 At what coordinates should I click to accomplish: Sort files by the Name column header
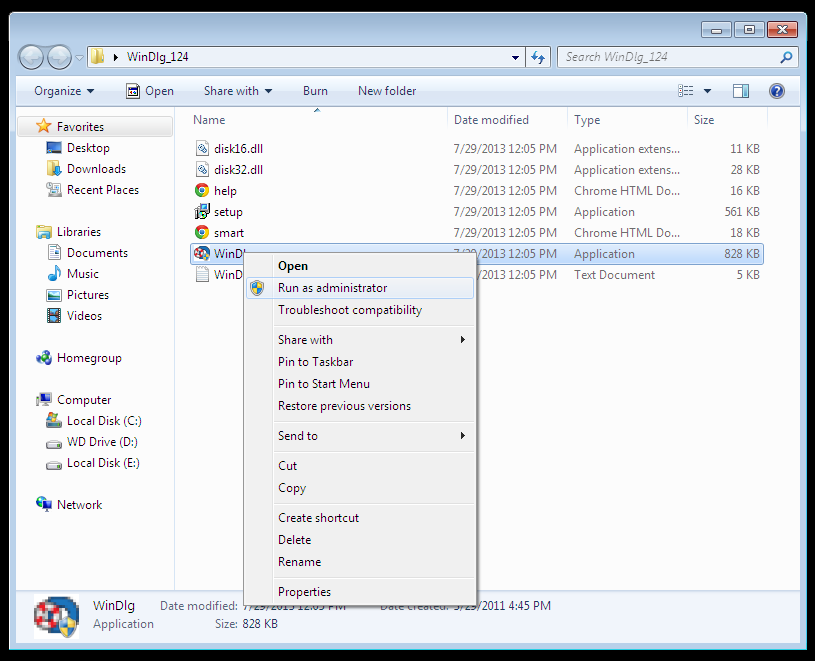click(x=209, y=120)
